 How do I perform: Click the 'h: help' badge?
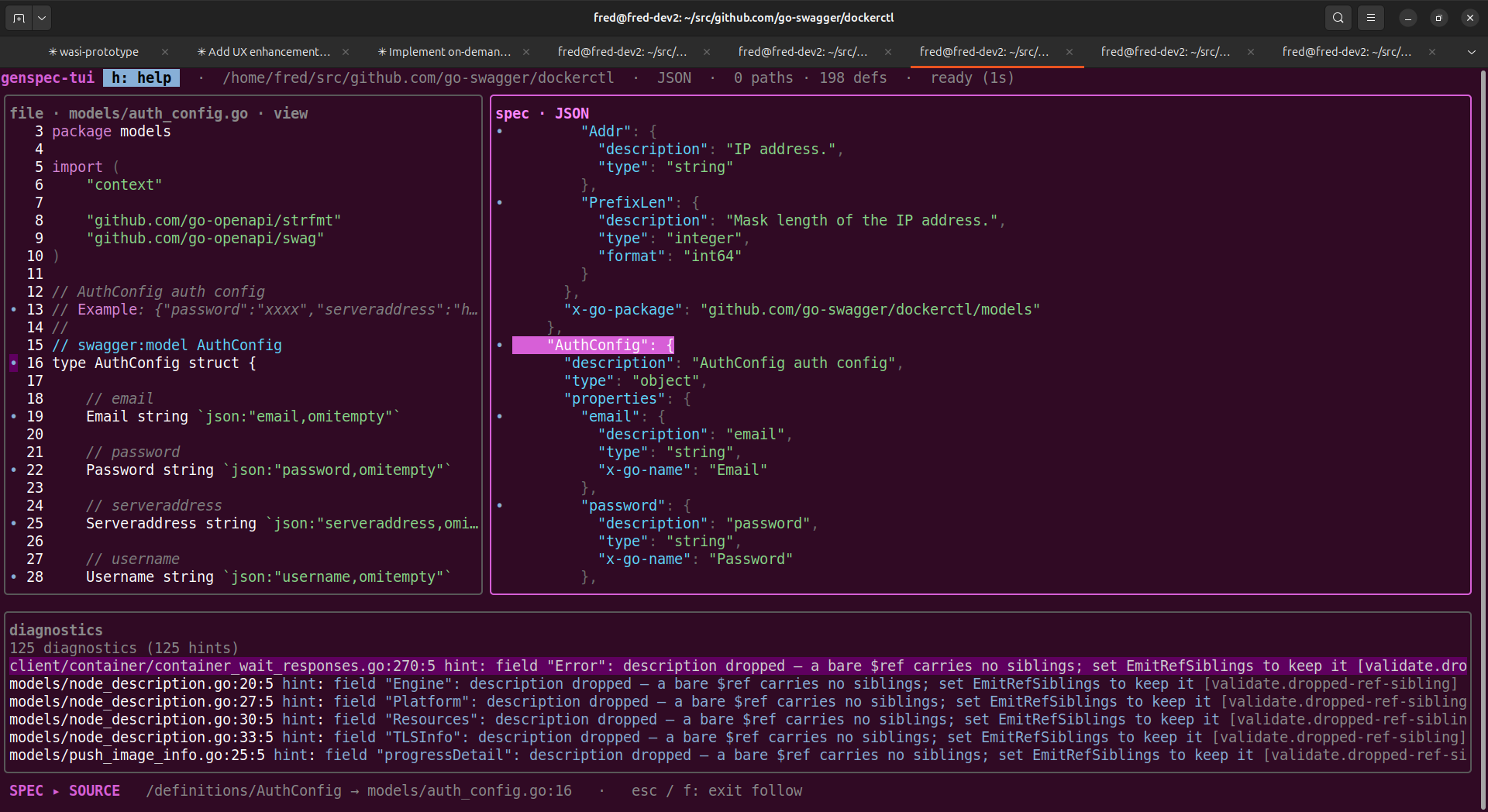point(141,77)
